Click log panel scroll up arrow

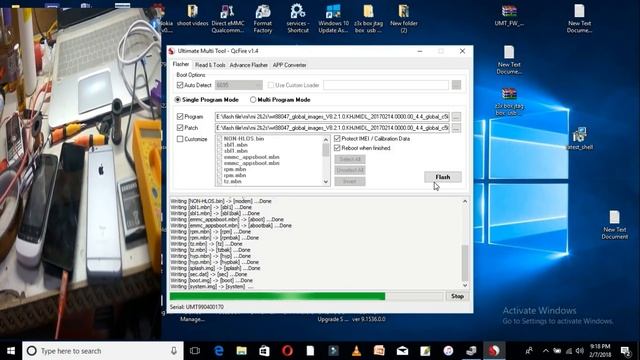464,201
